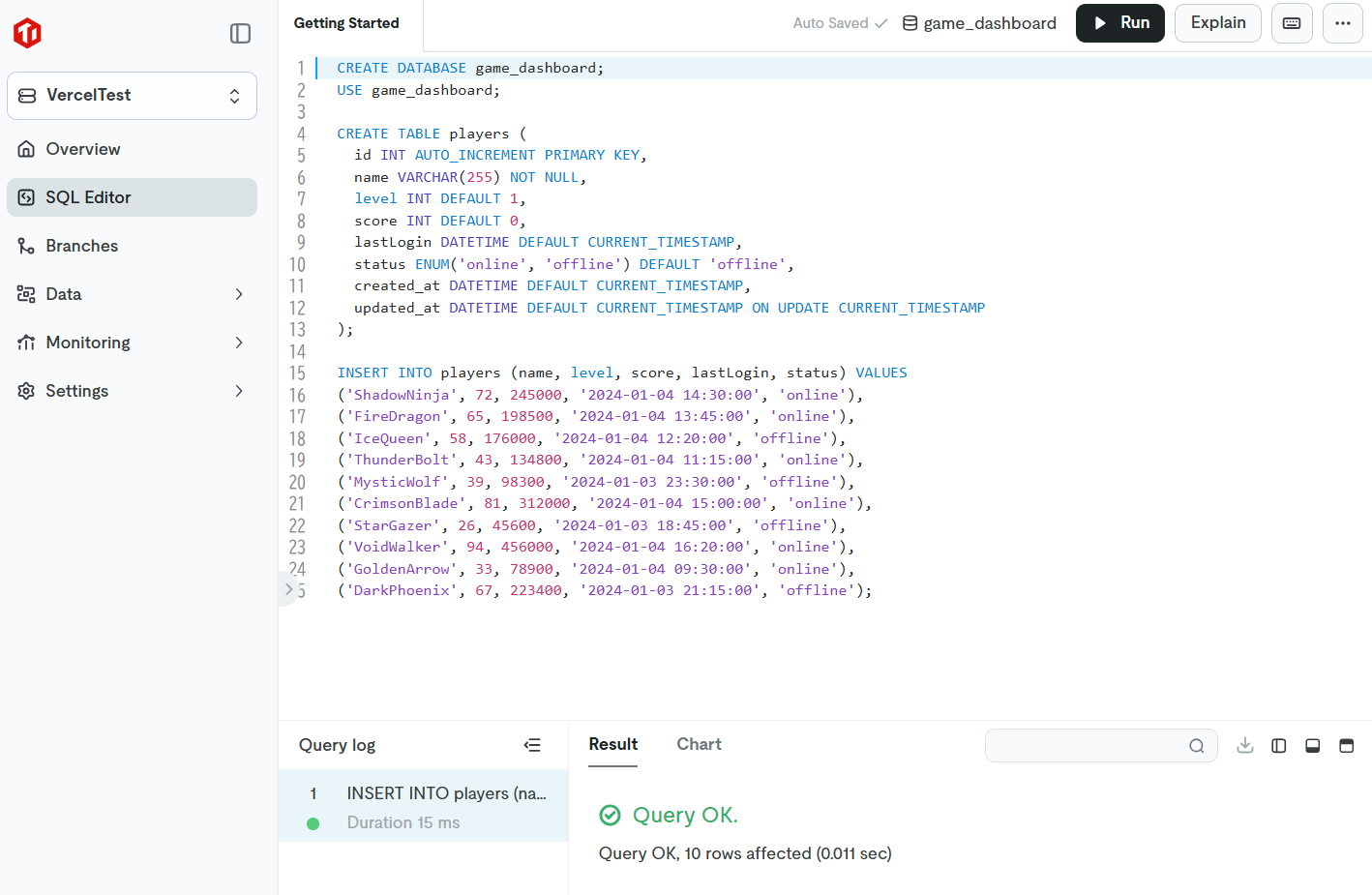
Task: Click the Explain button
Action: [x=1218, y=23]
